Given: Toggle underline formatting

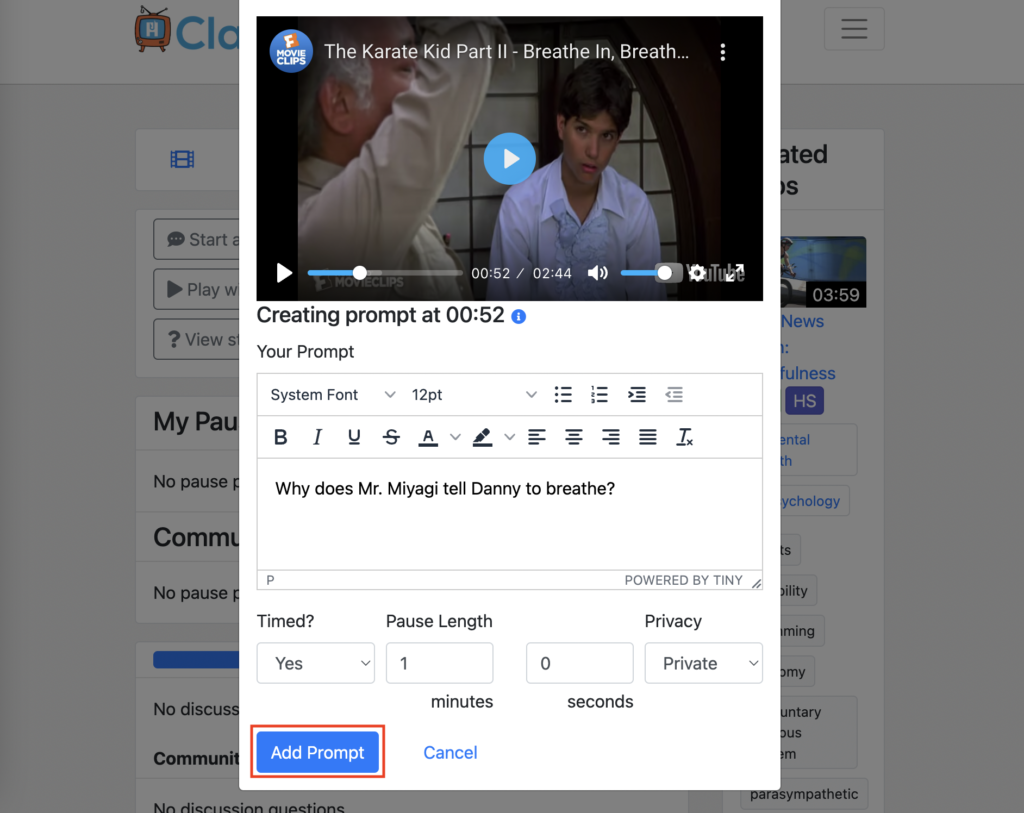Looking at the screenshot, I should (x=354, y=437).
